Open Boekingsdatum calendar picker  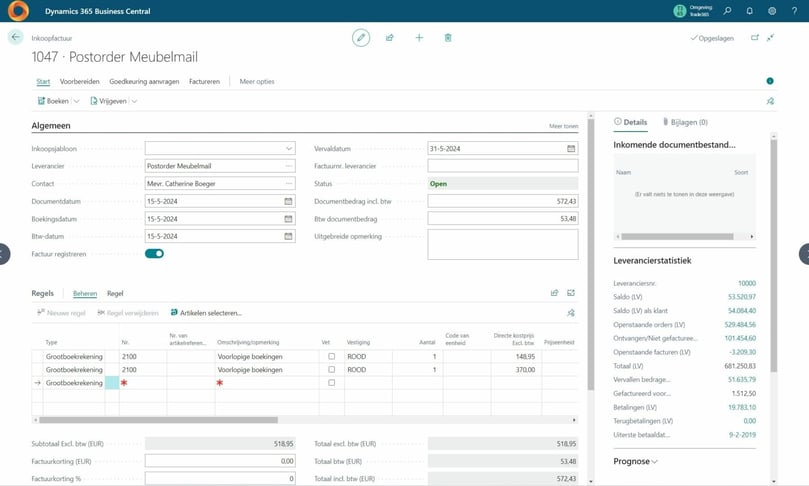(288, 219)
